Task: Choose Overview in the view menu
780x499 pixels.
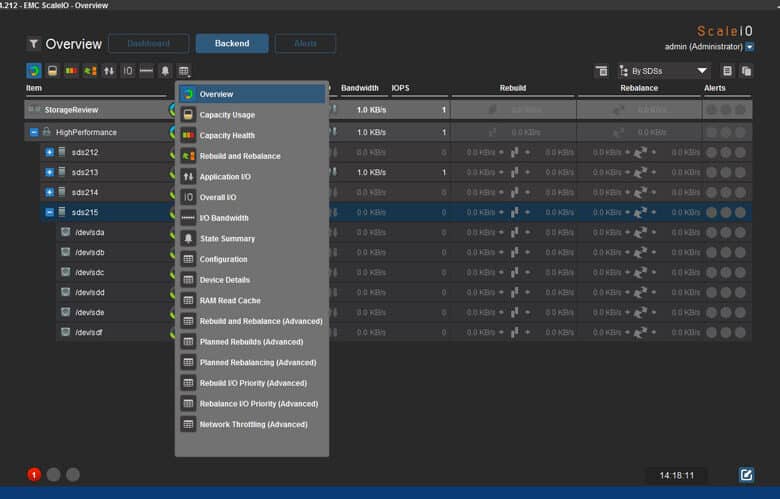Action: point(252,94)
